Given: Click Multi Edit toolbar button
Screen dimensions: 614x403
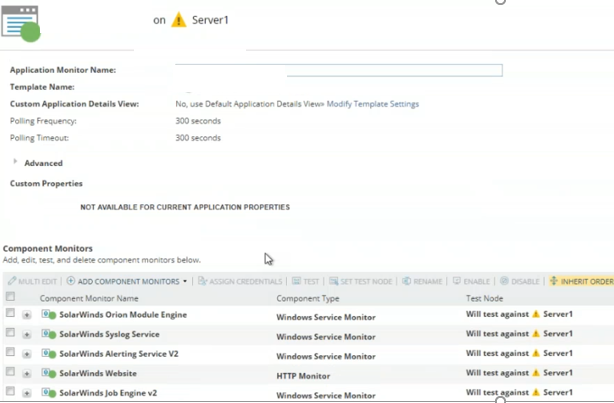Looking at the screenshot, I should pos(33,281).
